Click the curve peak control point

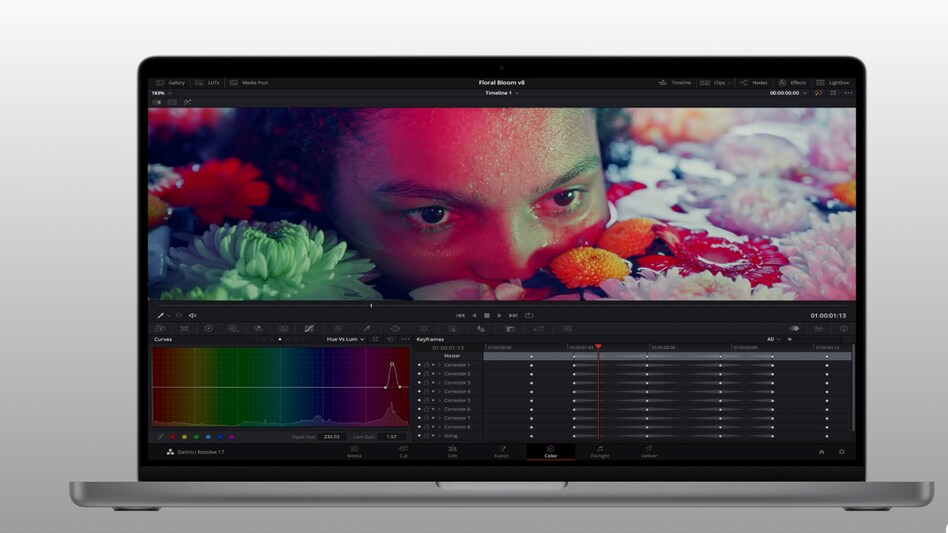392,364
